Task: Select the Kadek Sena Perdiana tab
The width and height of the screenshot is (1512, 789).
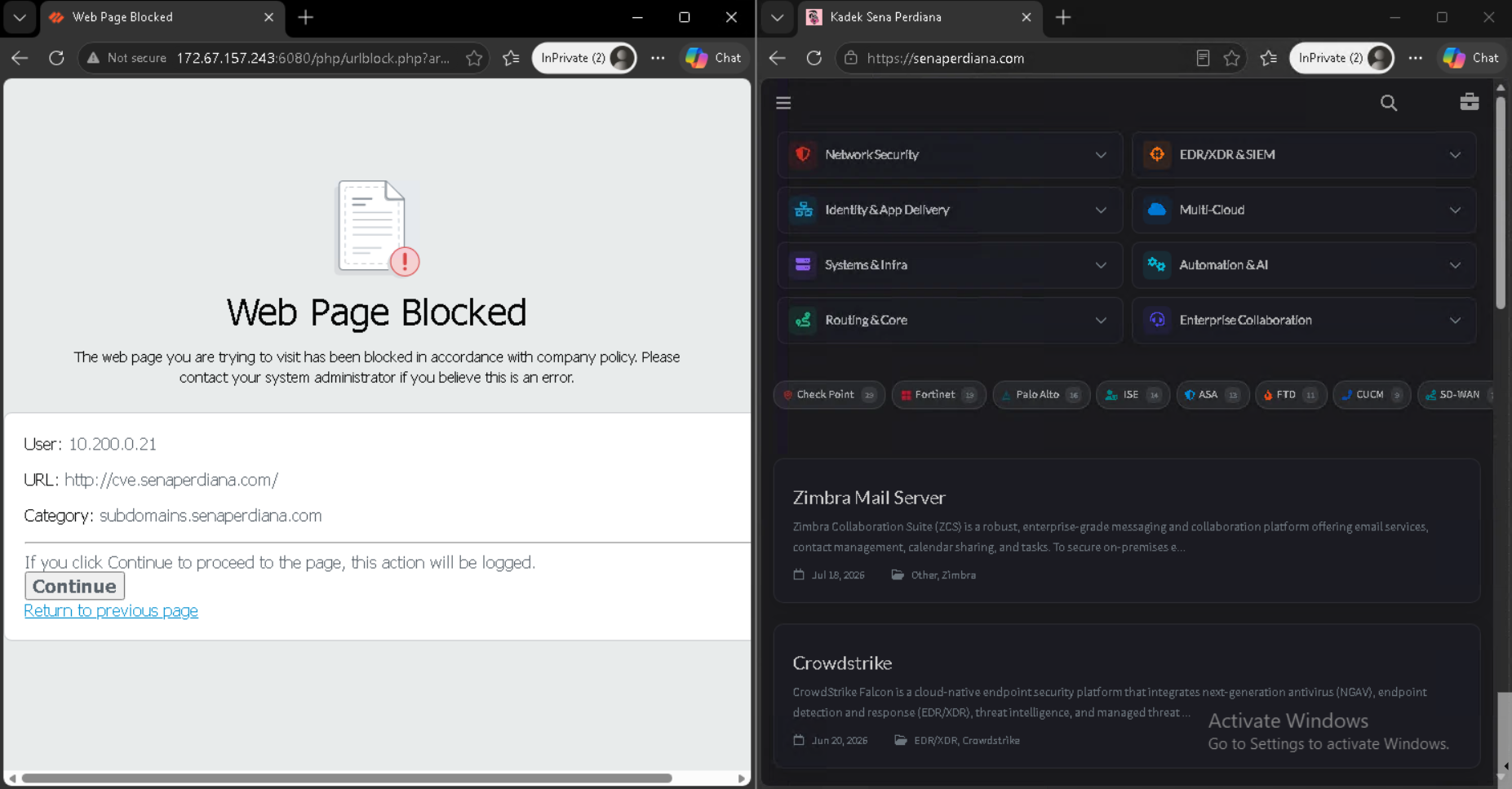Action: pyautogui.click(x=920, y=17)
